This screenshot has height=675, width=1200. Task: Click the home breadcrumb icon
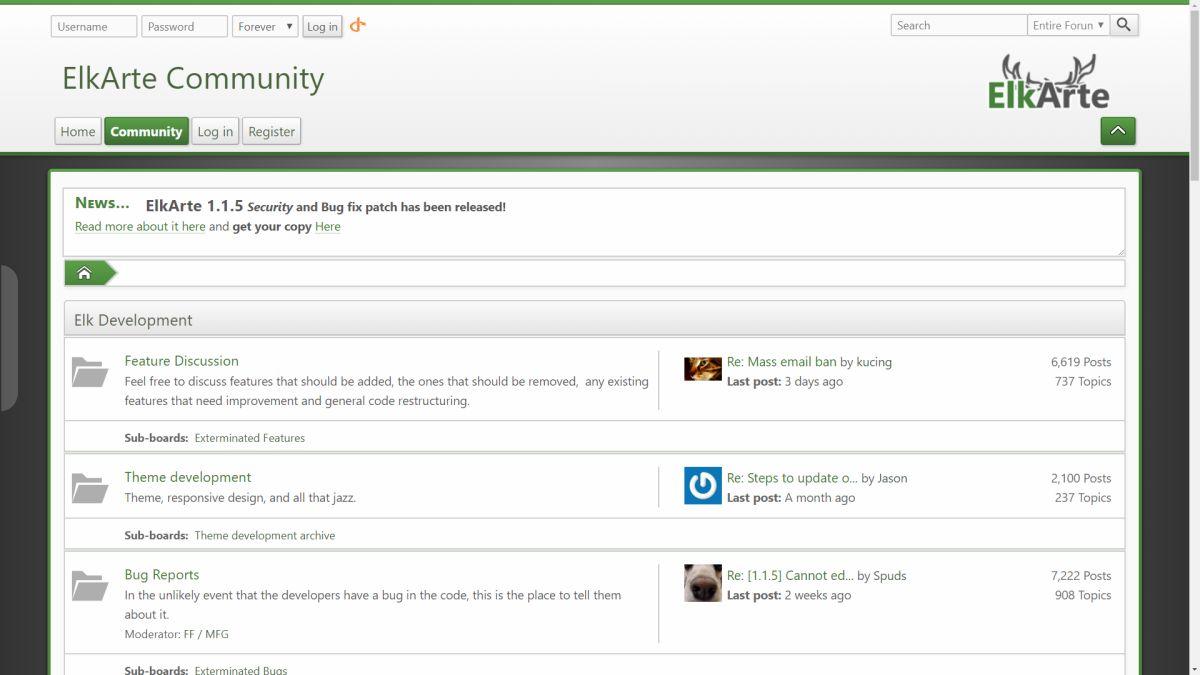tap(85, 273)
